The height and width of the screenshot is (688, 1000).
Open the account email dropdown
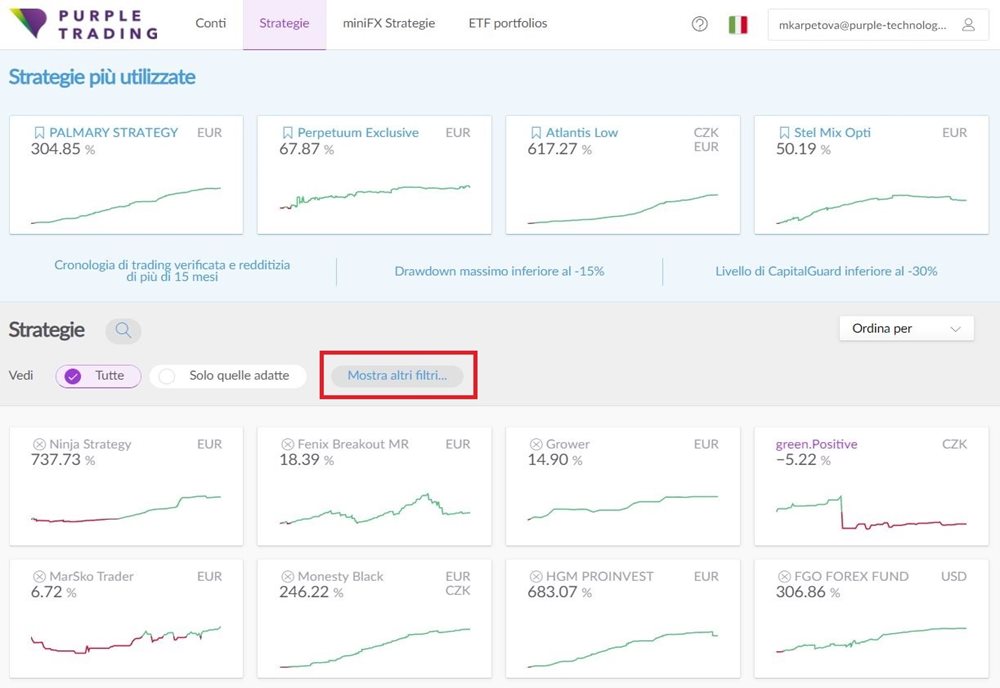[x=878, y=25]
